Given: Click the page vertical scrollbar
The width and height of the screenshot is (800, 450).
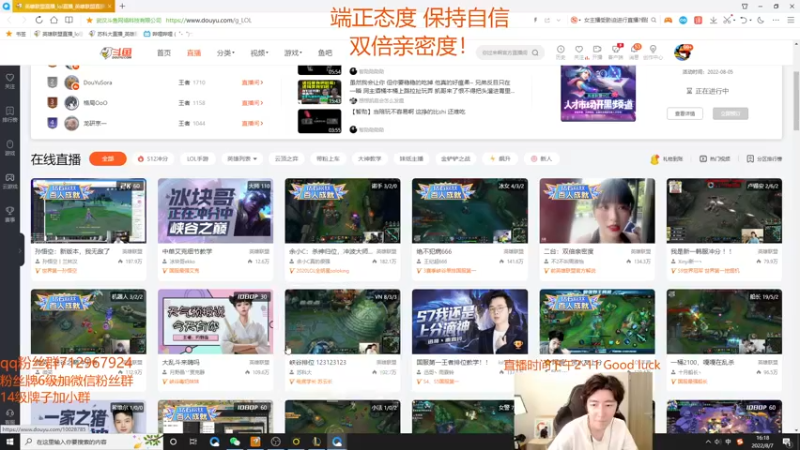Looking at the screenshot, I should click(x=796, y=101).
